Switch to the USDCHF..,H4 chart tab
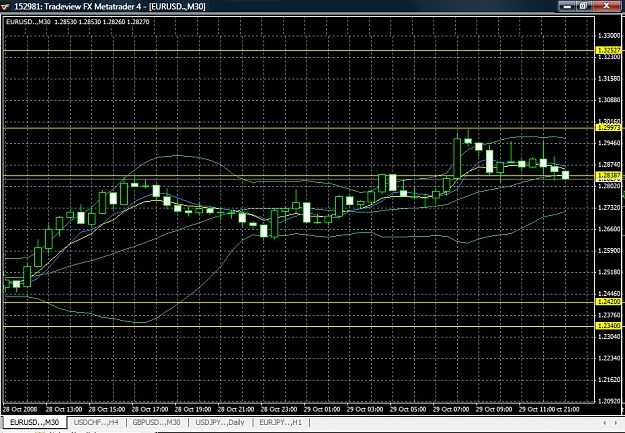This screenshot has height=433, width=625. 96,422
